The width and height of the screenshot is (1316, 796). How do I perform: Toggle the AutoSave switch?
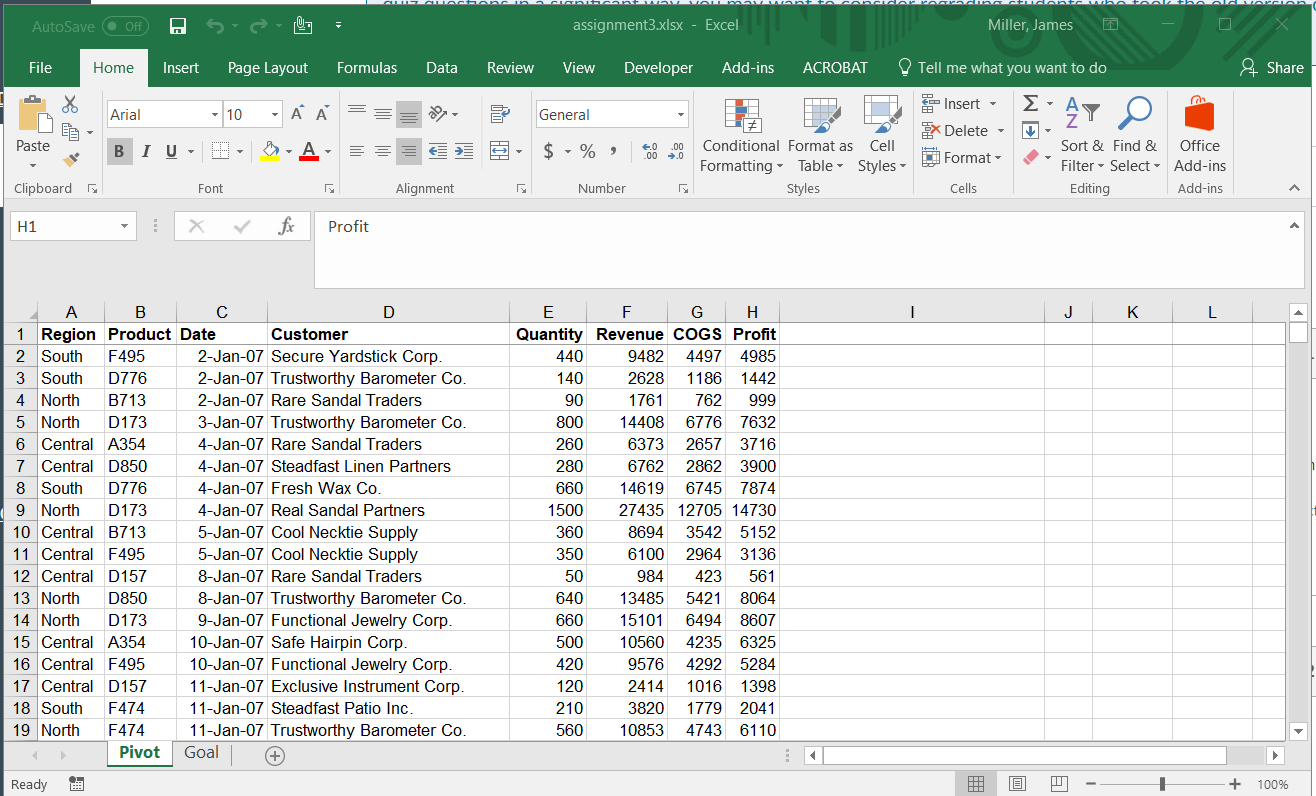tap(125, 26)
